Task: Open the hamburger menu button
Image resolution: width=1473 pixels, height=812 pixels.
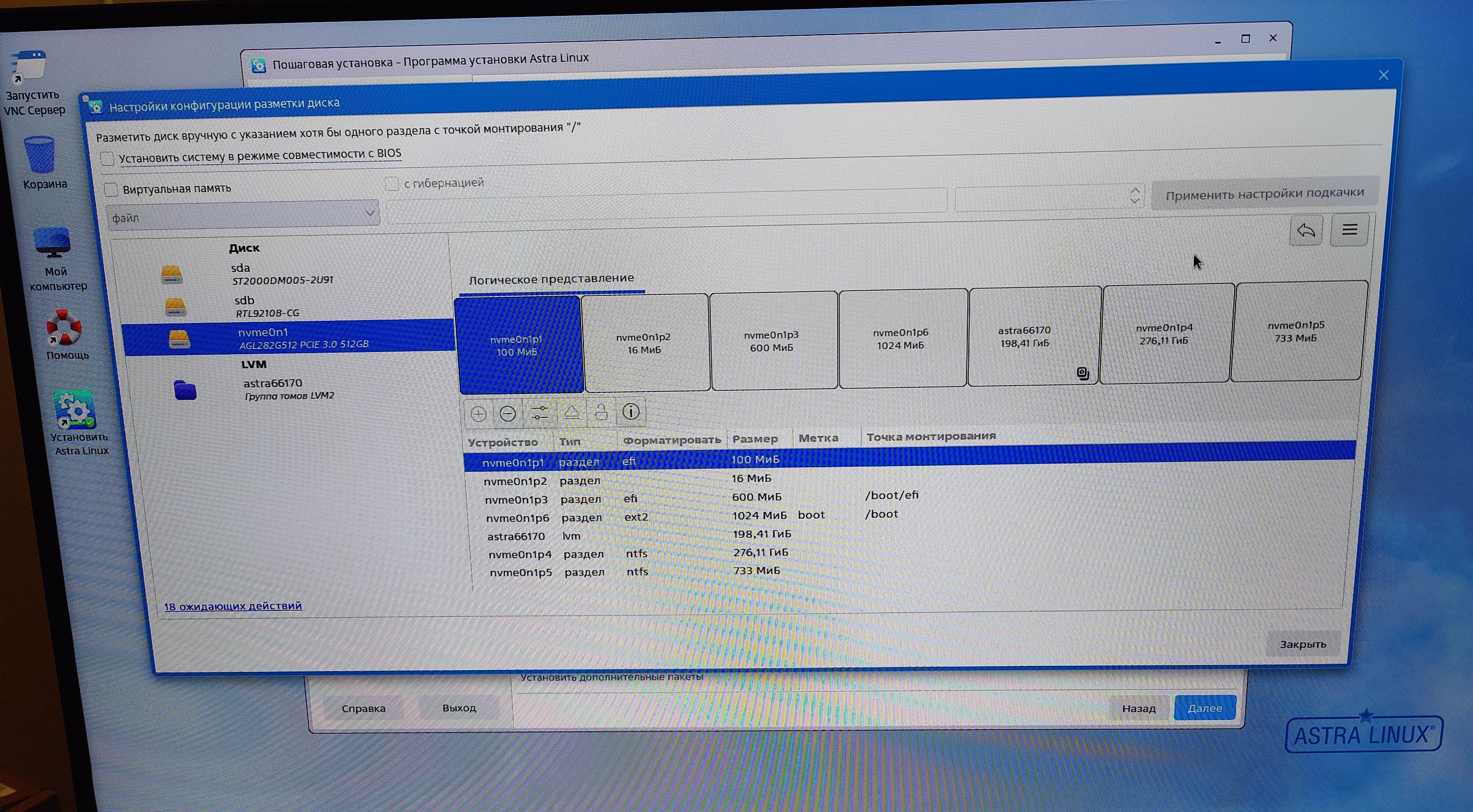Action: click(x=1350, y=230)
